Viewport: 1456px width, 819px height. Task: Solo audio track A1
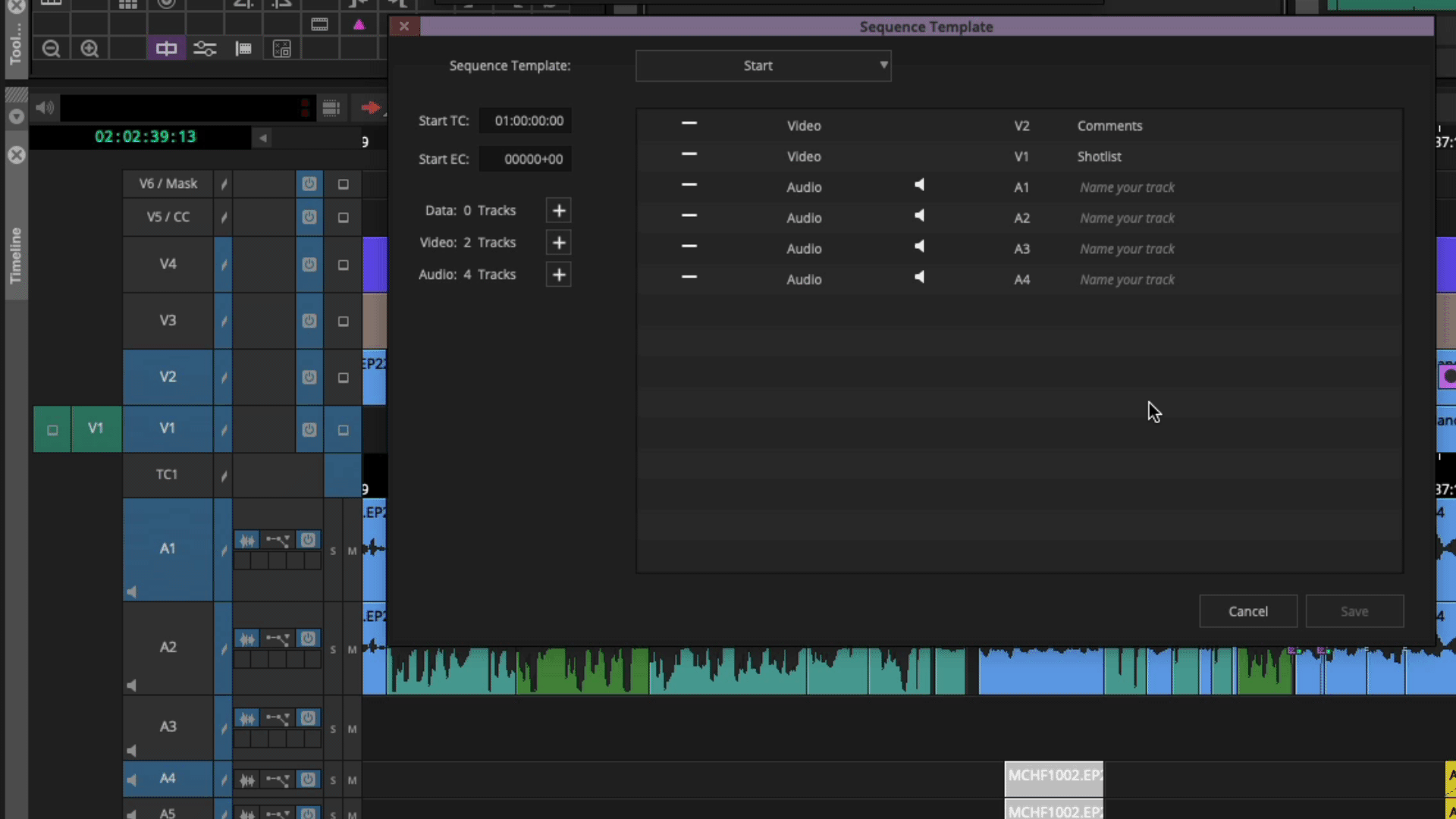tap(333, 551)
